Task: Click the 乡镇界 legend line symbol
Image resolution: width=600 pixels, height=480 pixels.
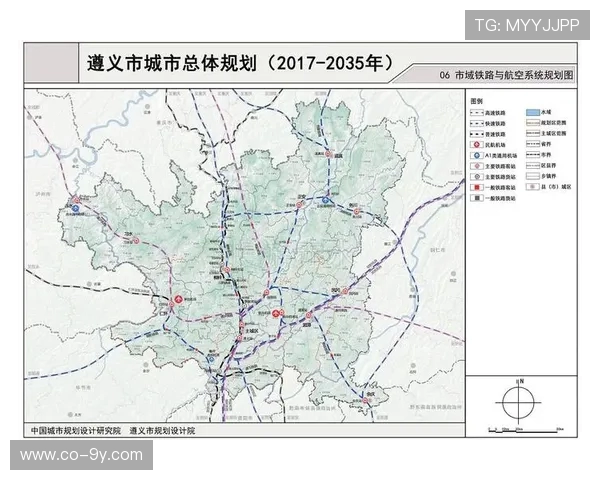Action: [533, 176]
